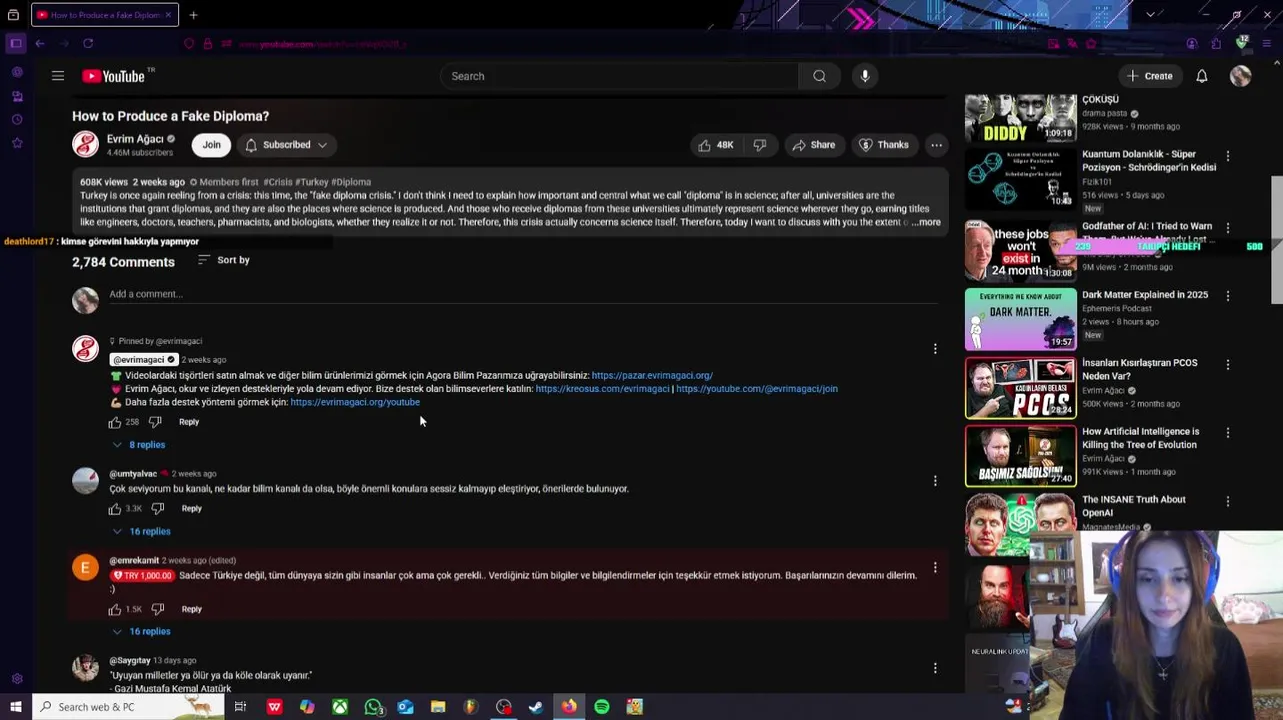The image size is (1283, 720).
Task: Open the Windows Start menu
Action: click(16, 707)
